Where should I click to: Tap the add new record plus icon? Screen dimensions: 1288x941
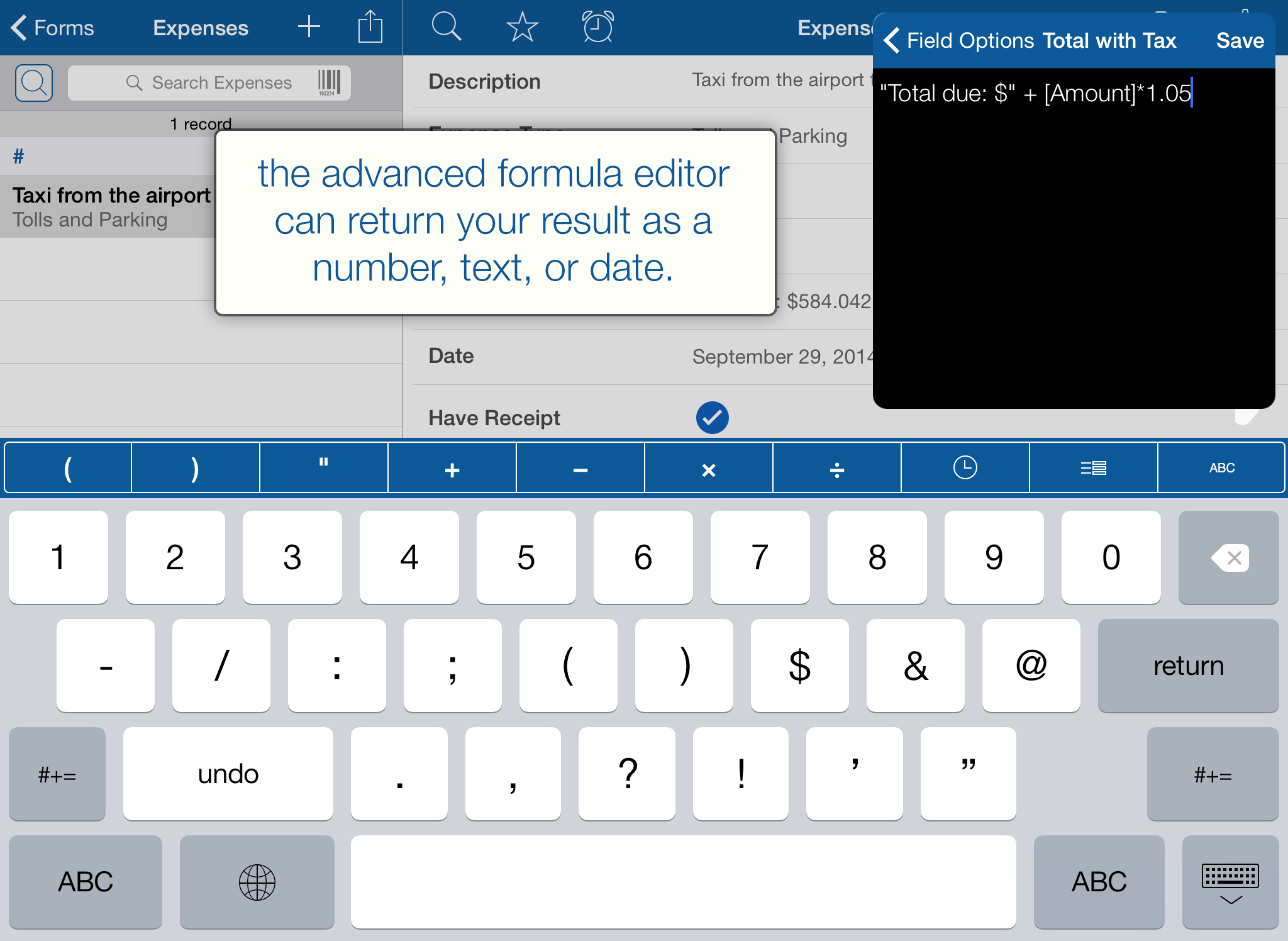[x=309, y=27]
